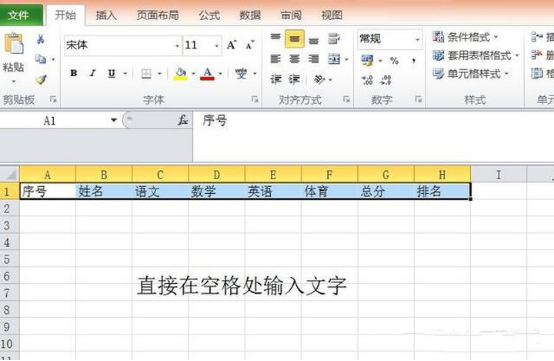The width and height of the screenshot is (554, 361).
Task: Click cell containing 总分
Action: tap(386, 191)
